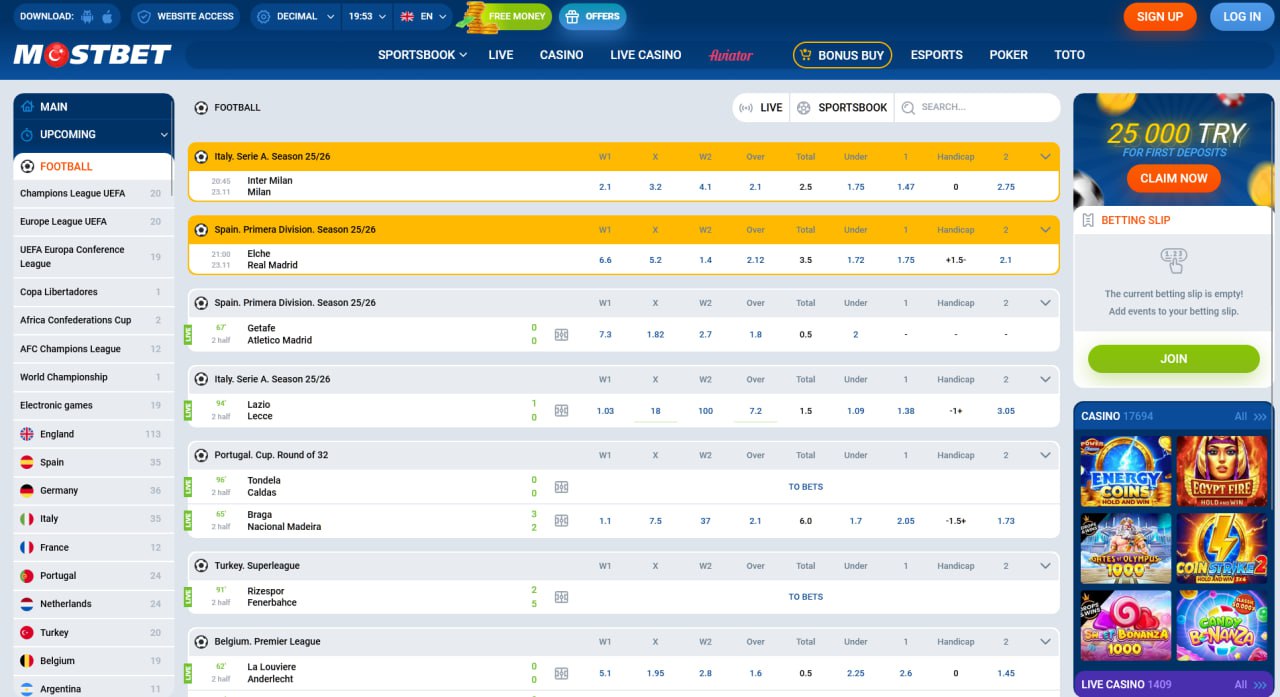The width and height of the screenshot is (1280, 697).
Task: Open match statistics icon for Rizespor row
Action: pos(561,597)
